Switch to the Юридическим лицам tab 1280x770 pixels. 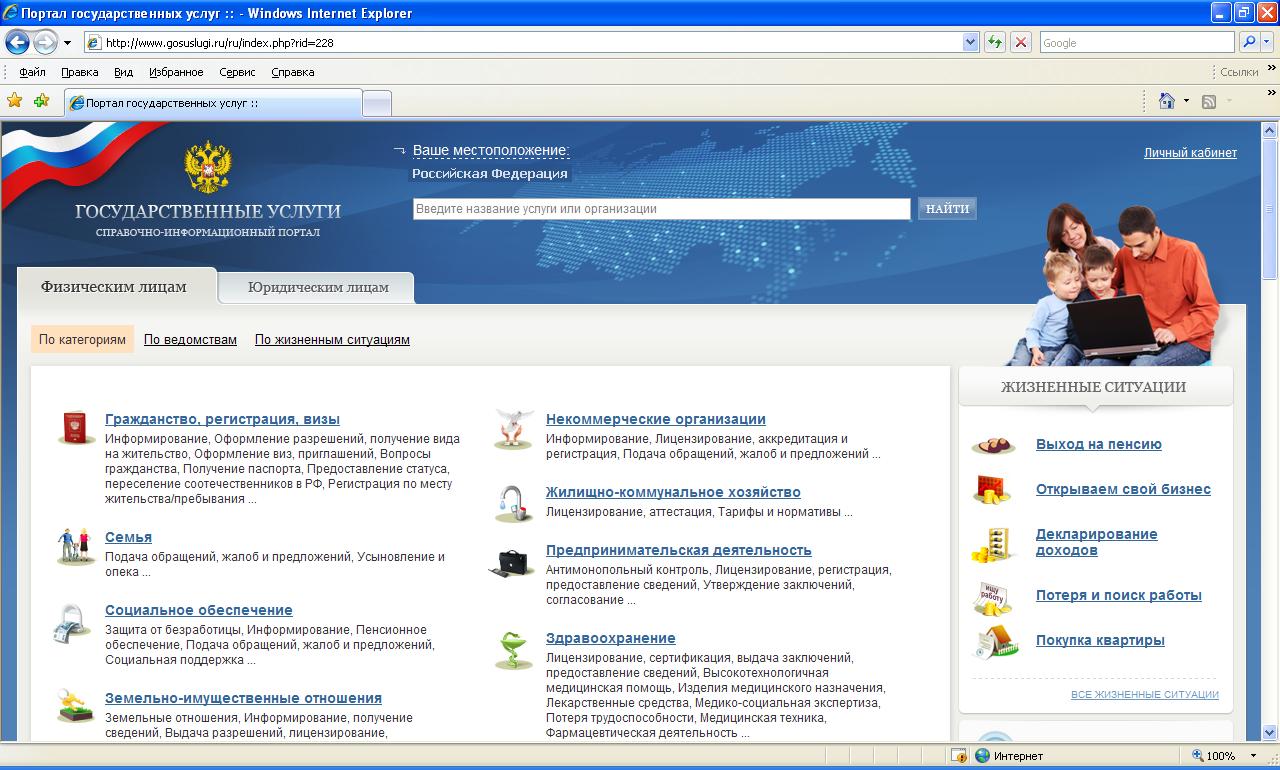coord(318,287)
